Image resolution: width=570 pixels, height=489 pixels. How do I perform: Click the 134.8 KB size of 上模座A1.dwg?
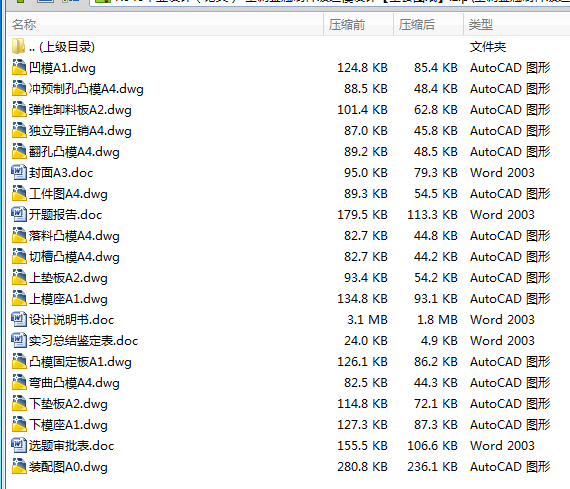click(x=362, y=298)
